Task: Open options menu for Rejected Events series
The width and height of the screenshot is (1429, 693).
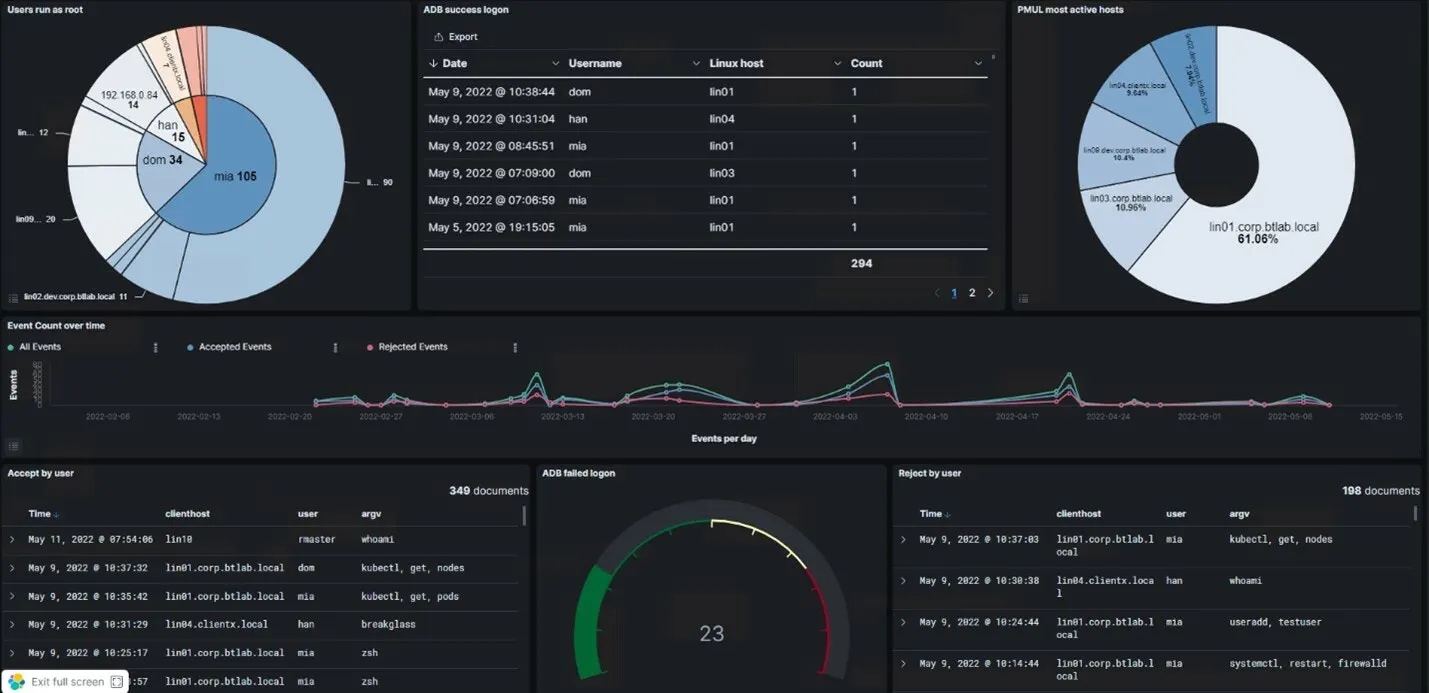Action: [x=515, y=347]
